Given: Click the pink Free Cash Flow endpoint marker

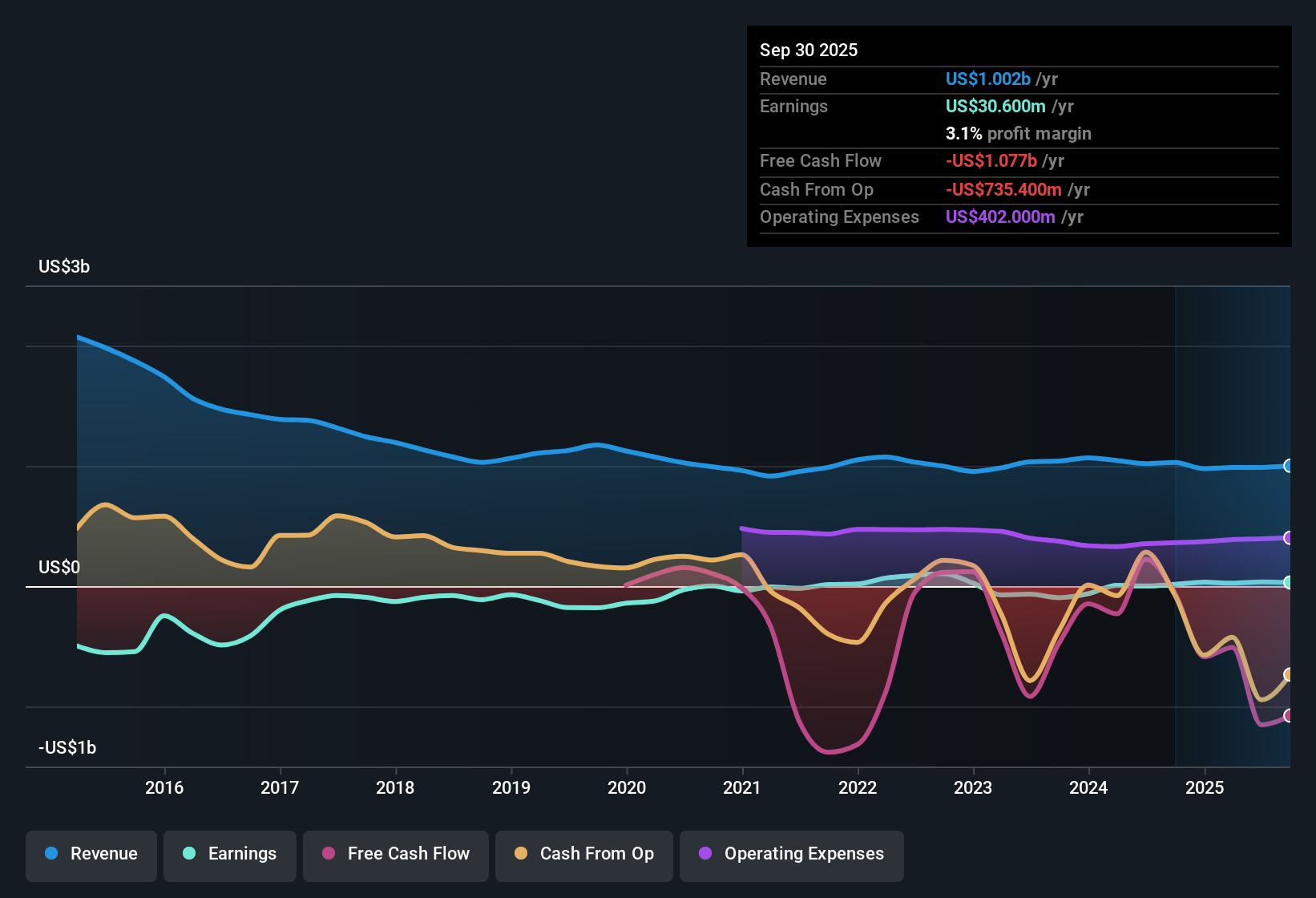Looking at the screenshot, I should coord(1288,716).
